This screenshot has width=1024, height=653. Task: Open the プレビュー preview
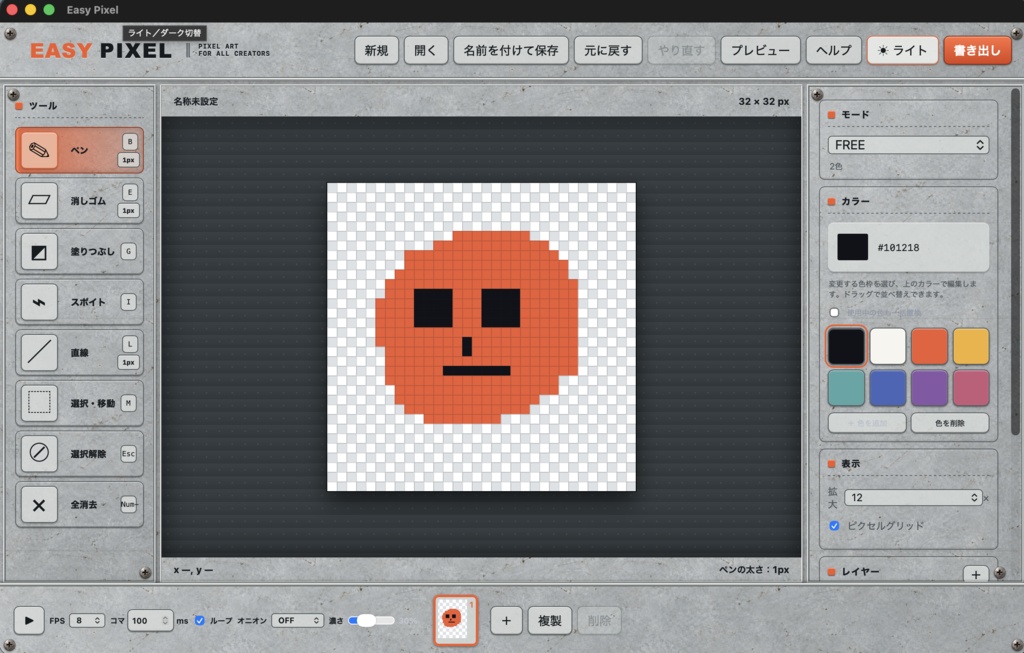click(760, 50)
